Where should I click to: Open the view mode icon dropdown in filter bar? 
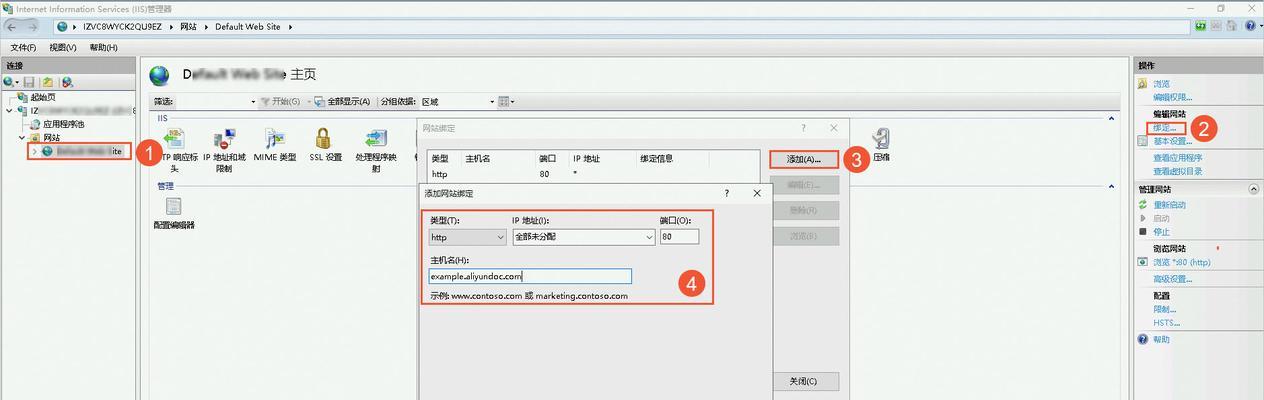coord(505,102)
